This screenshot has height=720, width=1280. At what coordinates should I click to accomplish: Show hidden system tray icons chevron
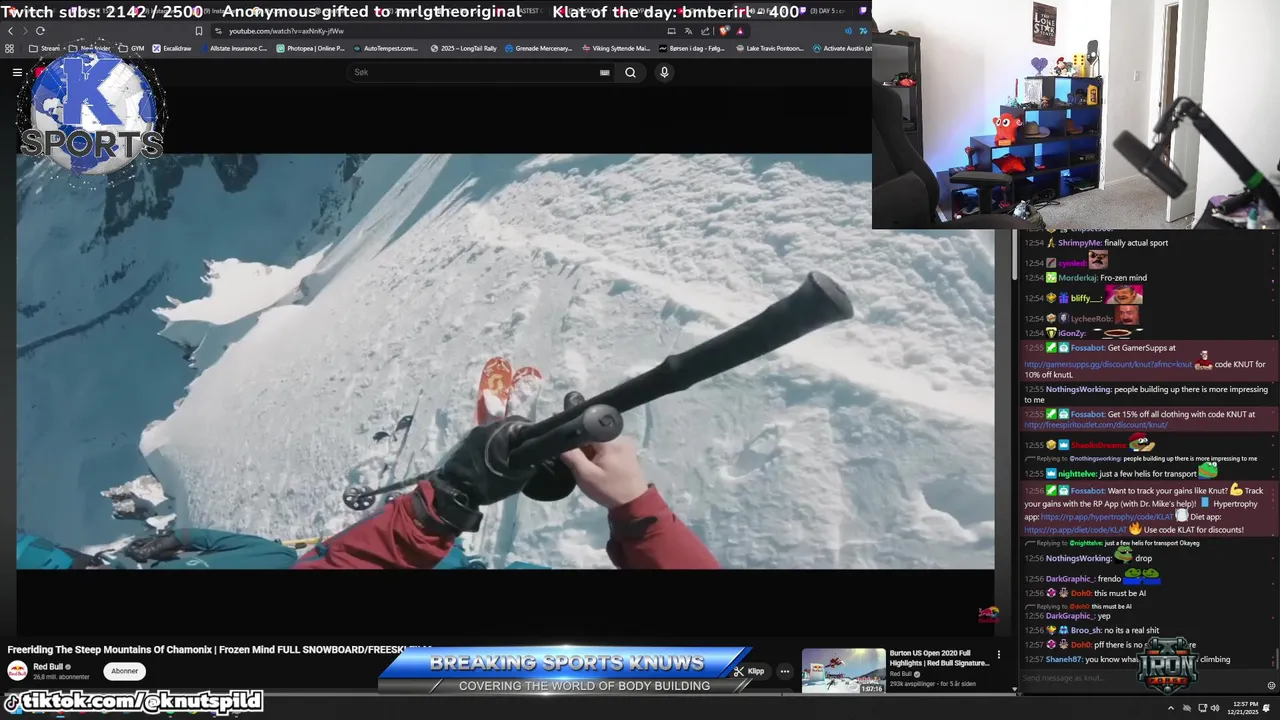pyautogui.click(x=1171, y=708)
